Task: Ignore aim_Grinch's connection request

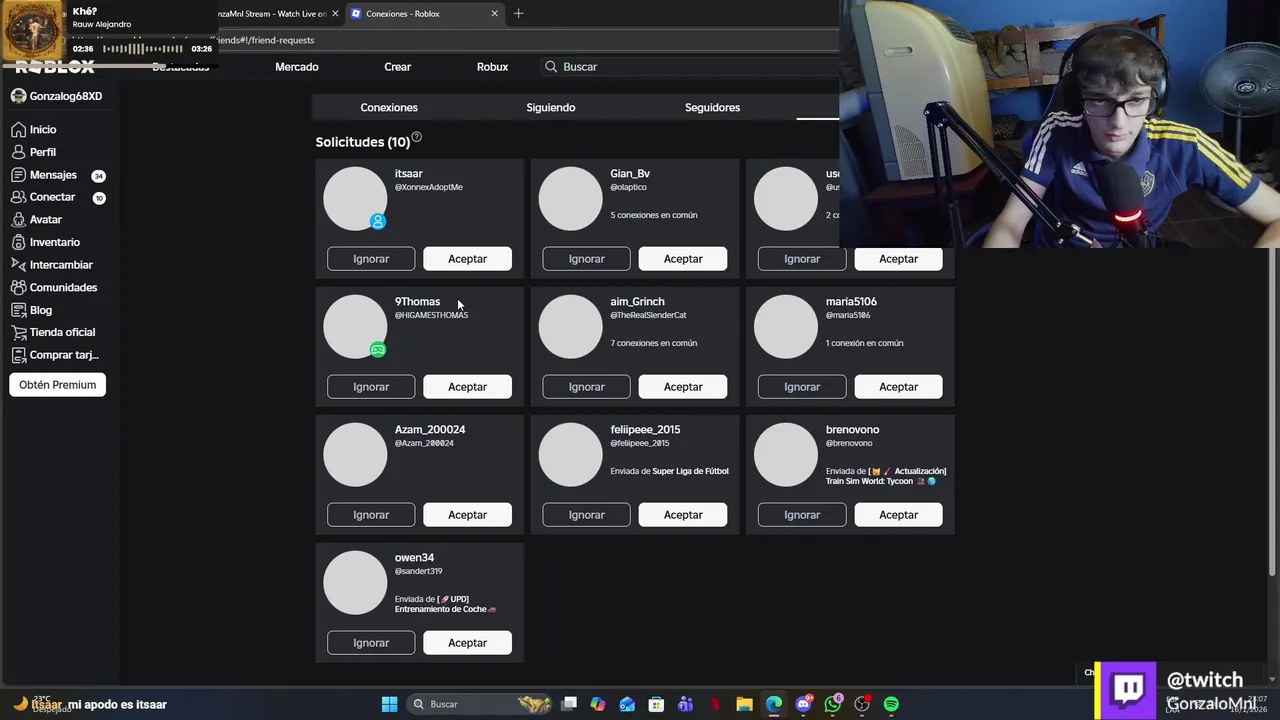Action: point(586,387)
